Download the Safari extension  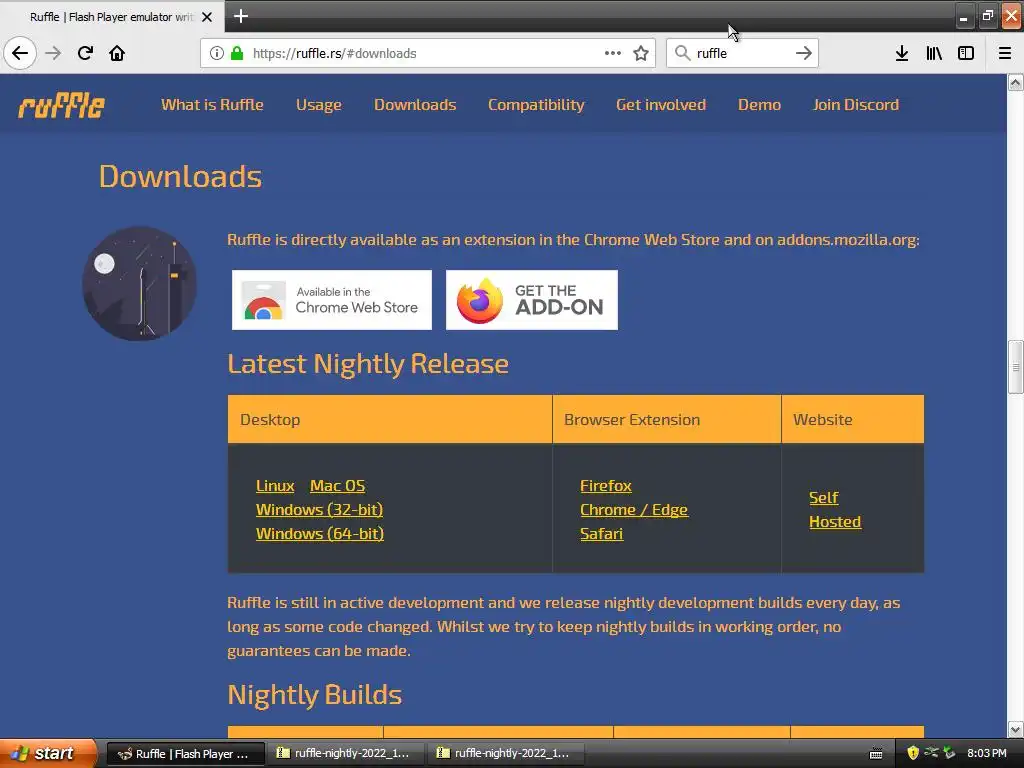click(601, 534)
